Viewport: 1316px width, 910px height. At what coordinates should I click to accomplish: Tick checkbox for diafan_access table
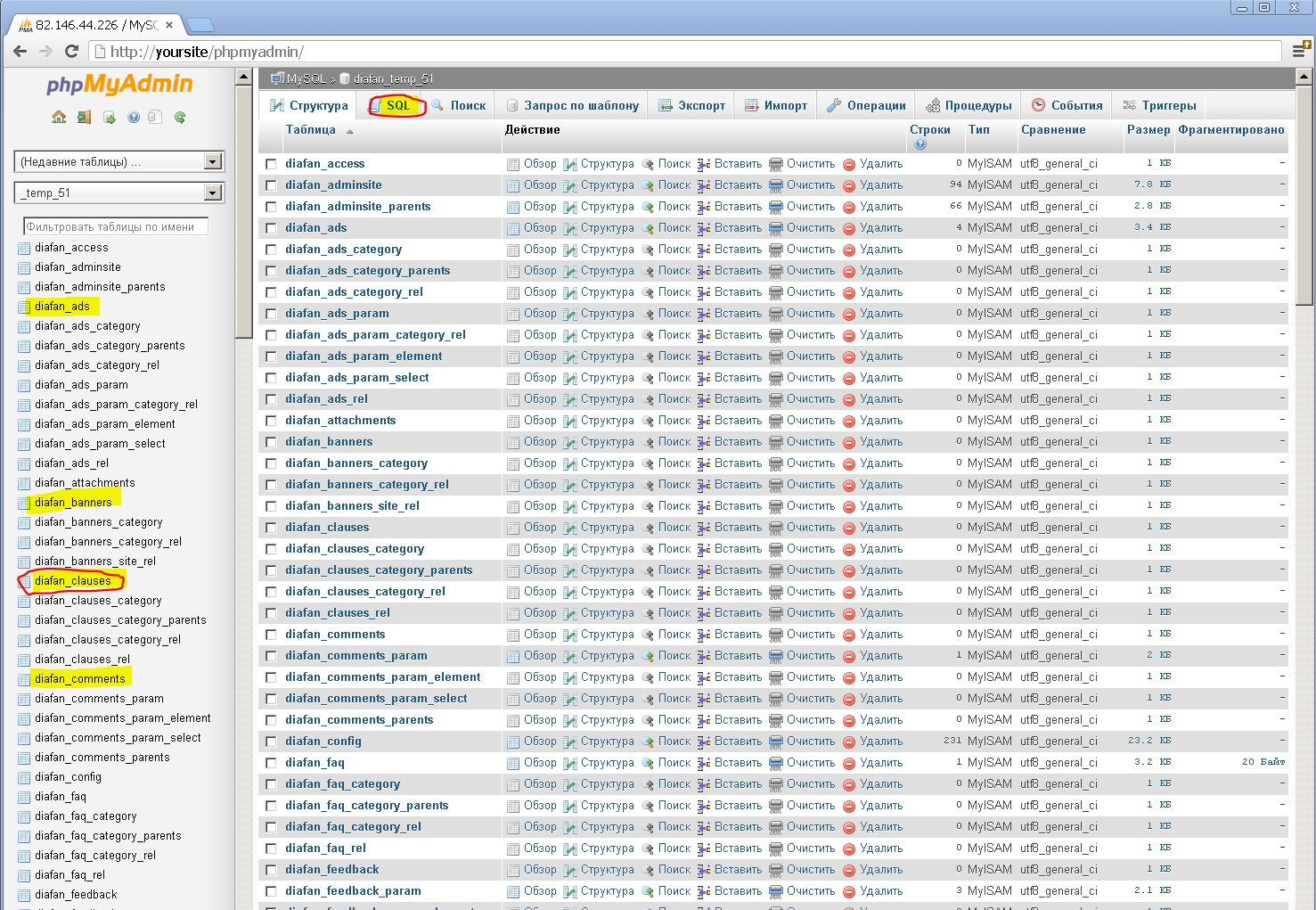pyautogui.click(x=271, y=164)
